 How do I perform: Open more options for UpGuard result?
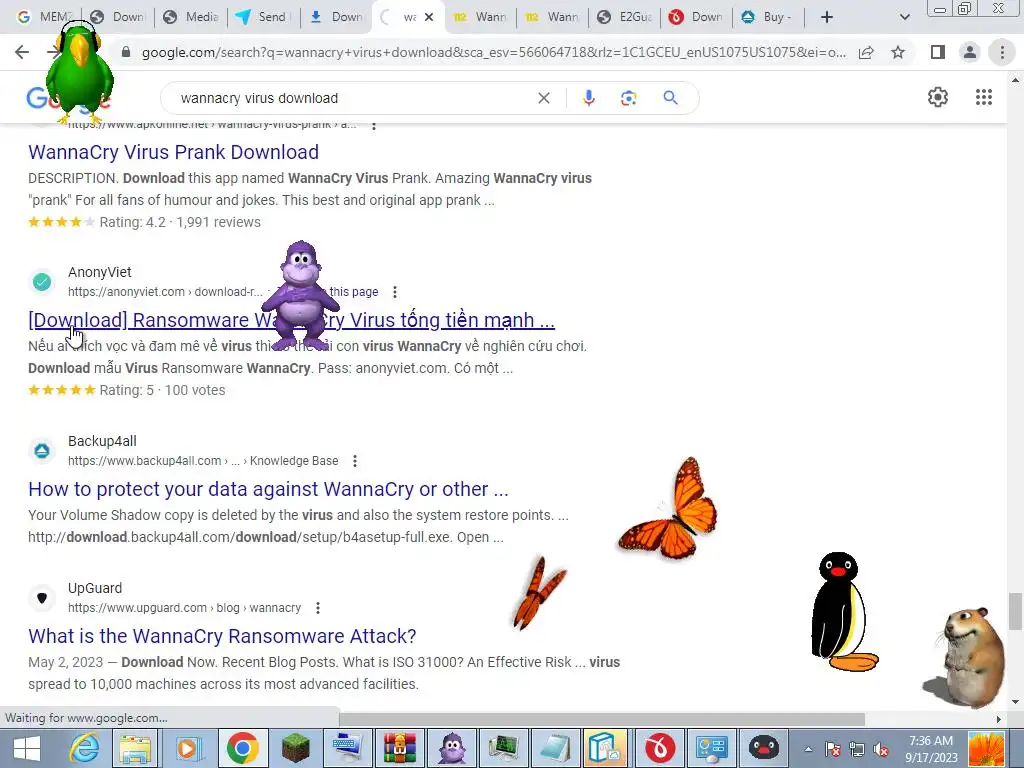(x=317, y=608)
